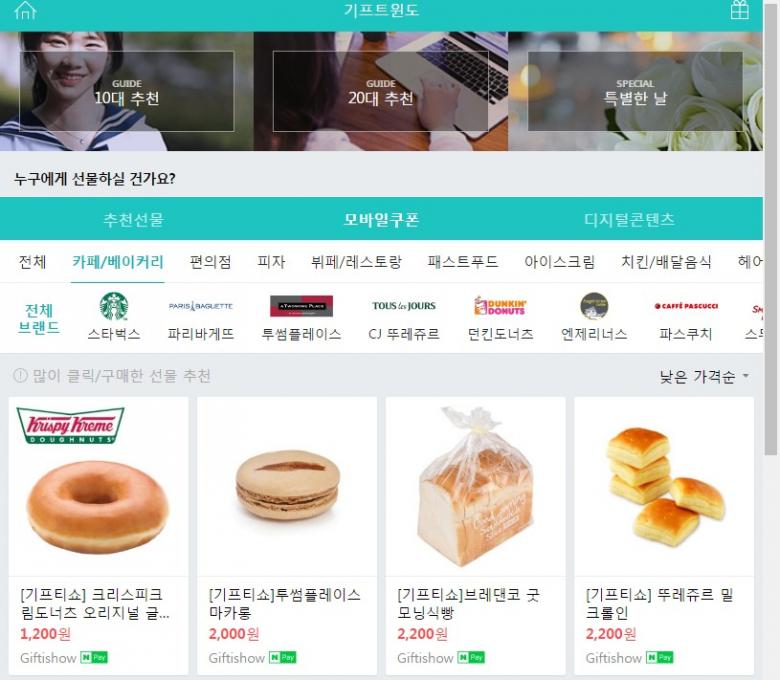Switch to the 디지털콘텐츠 tab
Image resolution: width=780 pixels, height=680 pixels.
point(629,219)
